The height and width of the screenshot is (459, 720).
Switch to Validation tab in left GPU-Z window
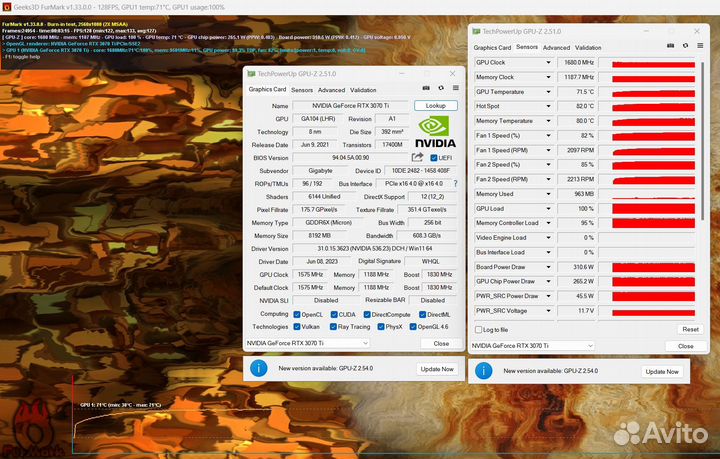(x=363, y=90)
